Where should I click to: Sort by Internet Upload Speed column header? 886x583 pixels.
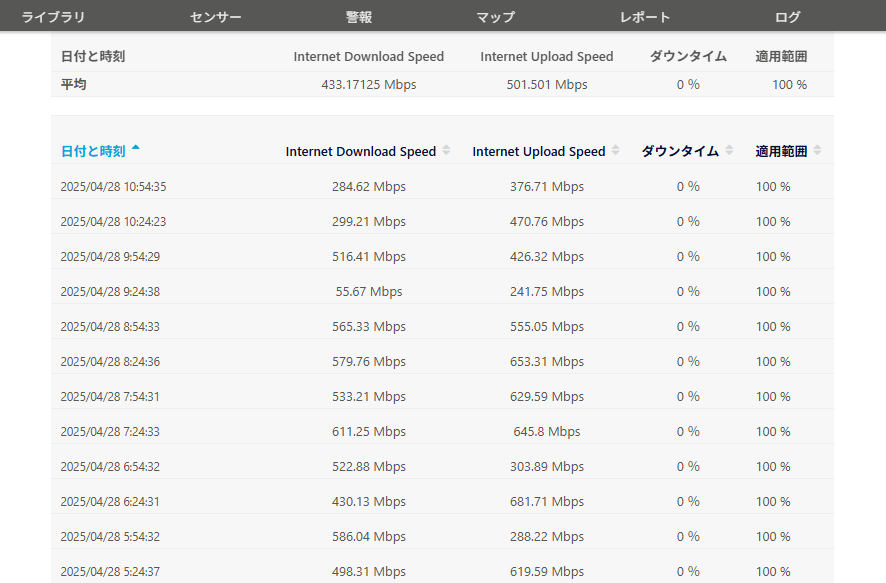click(538, 151)
